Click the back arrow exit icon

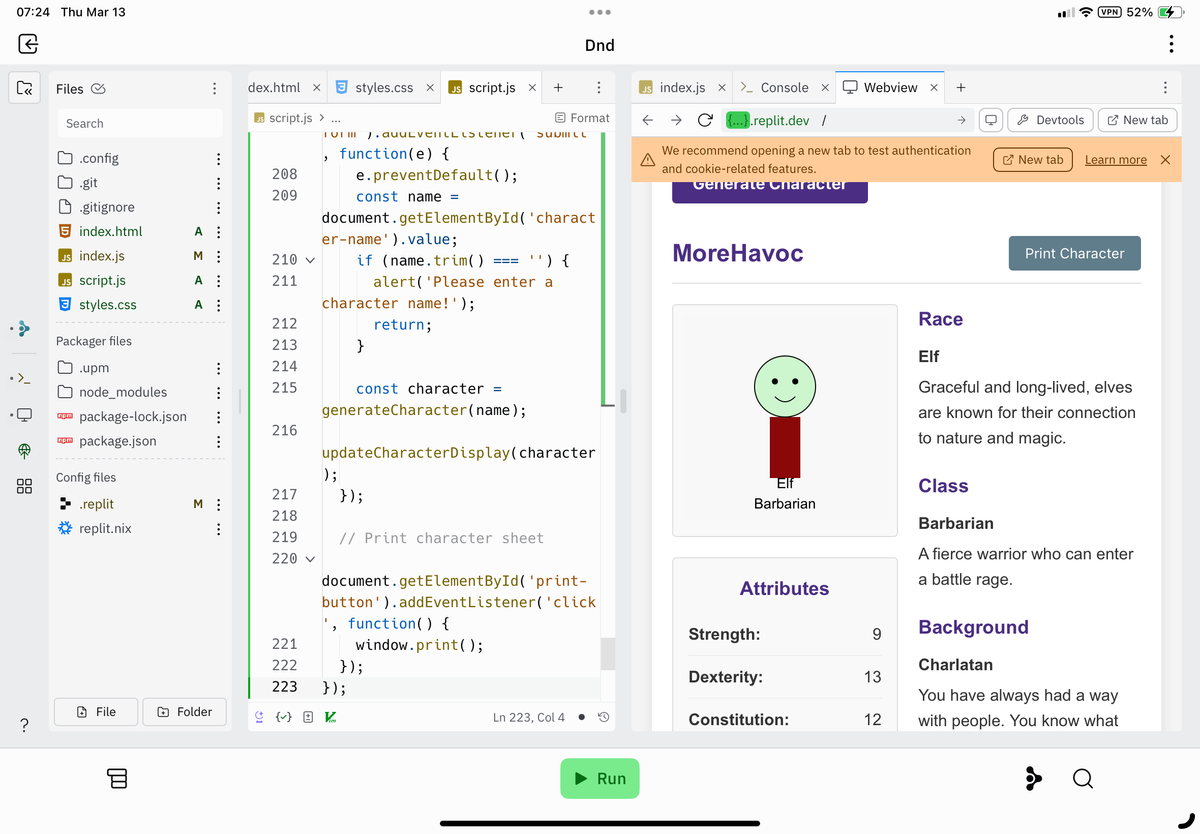click(x=28, y=44)
